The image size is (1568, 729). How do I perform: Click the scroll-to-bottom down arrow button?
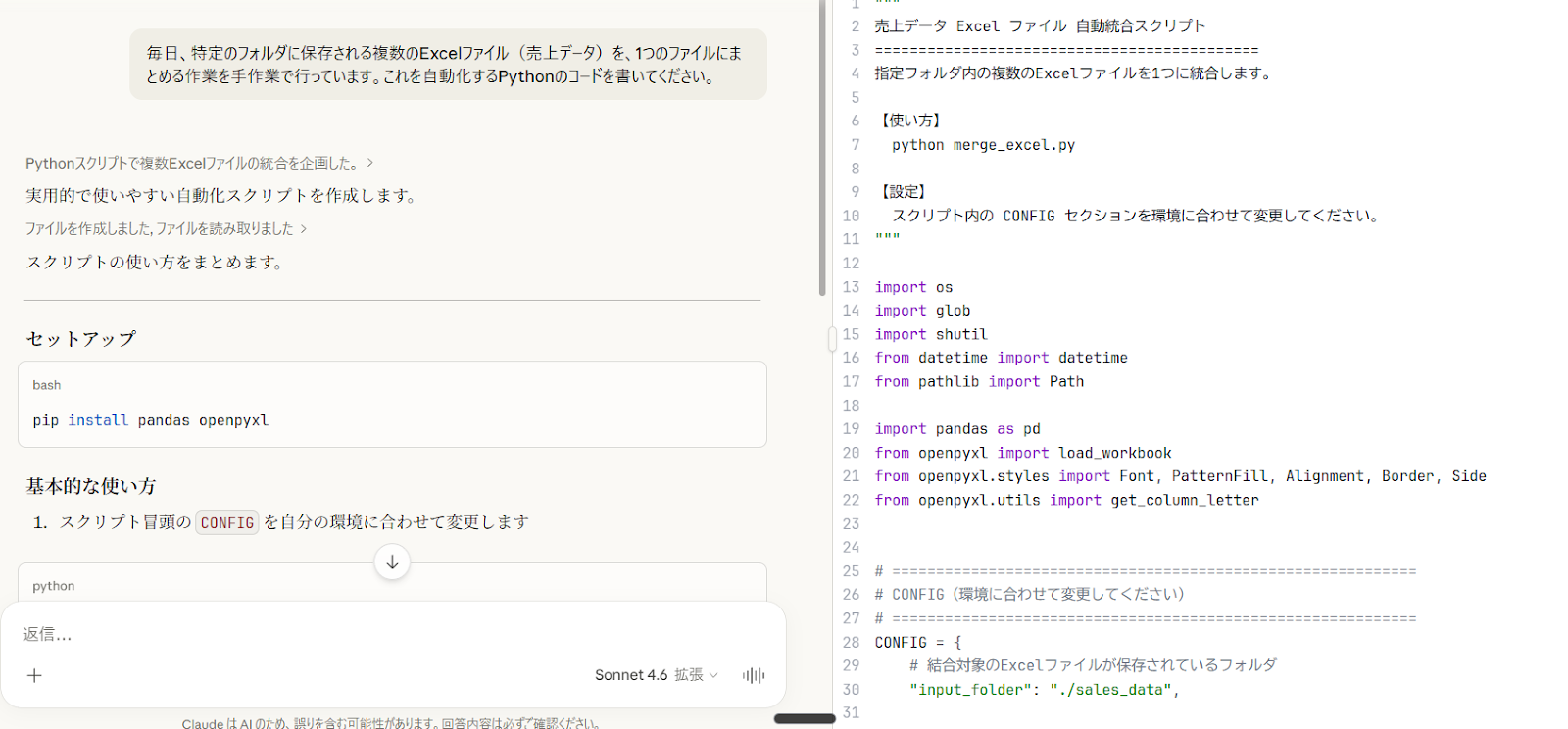392,562
